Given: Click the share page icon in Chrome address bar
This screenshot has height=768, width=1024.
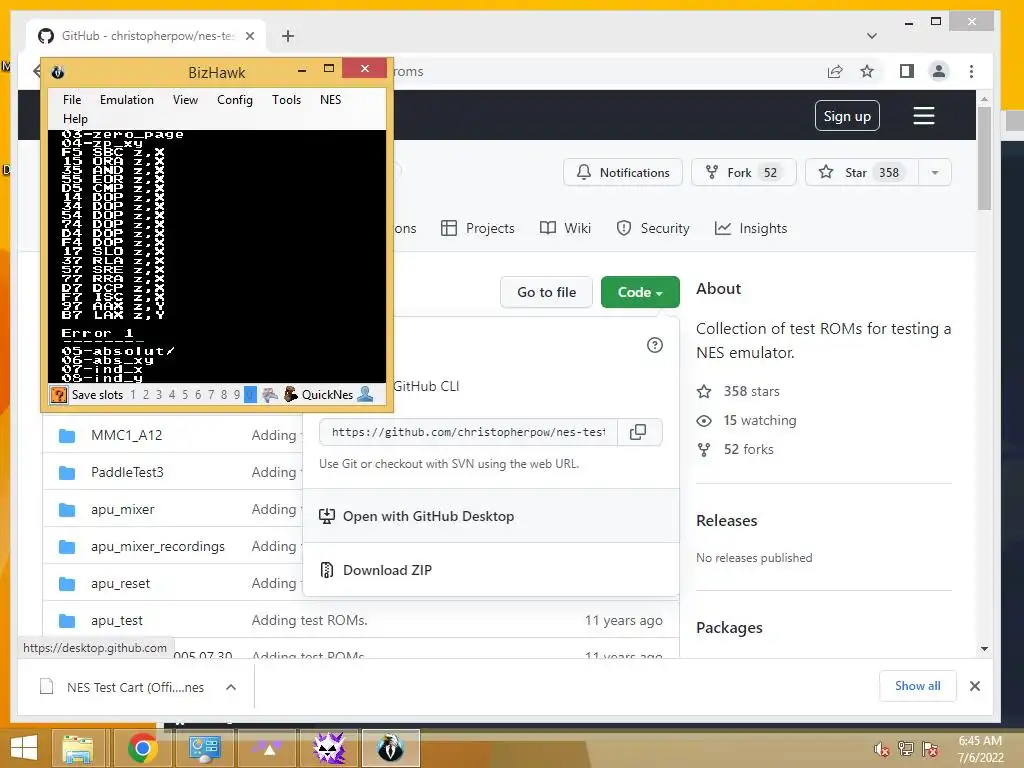Looking at the screenshot, I should point(835,71).
